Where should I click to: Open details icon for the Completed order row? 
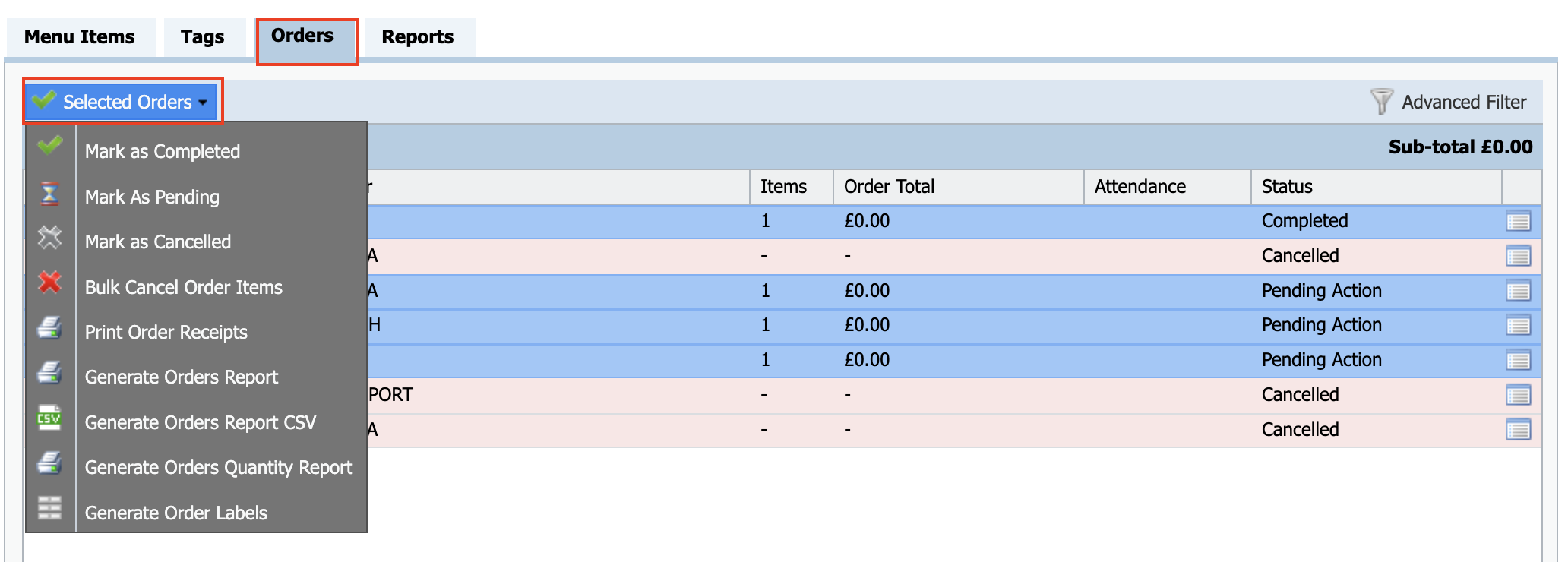point(1518,222)
